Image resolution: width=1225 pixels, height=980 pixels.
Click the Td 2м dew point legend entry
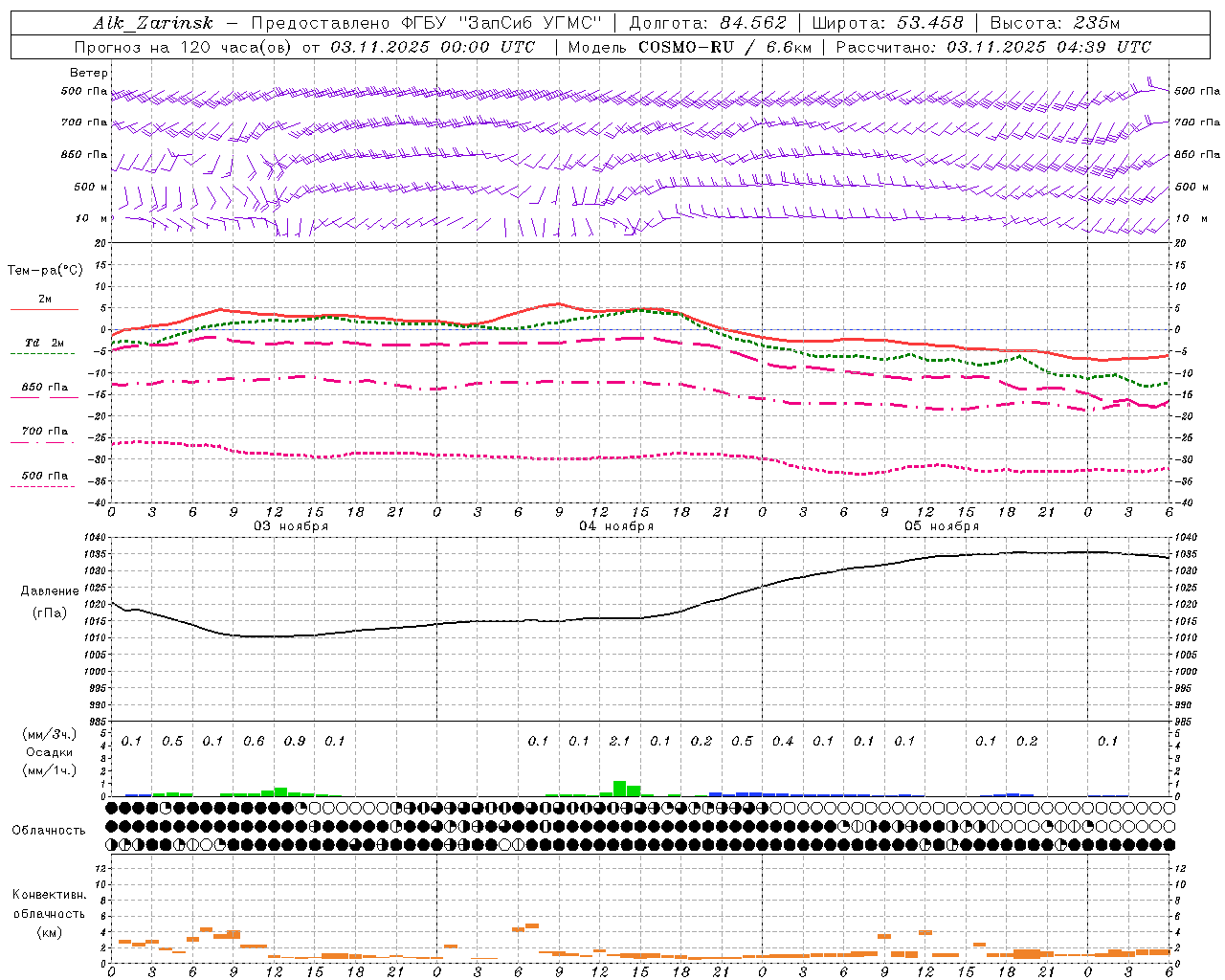44,343
